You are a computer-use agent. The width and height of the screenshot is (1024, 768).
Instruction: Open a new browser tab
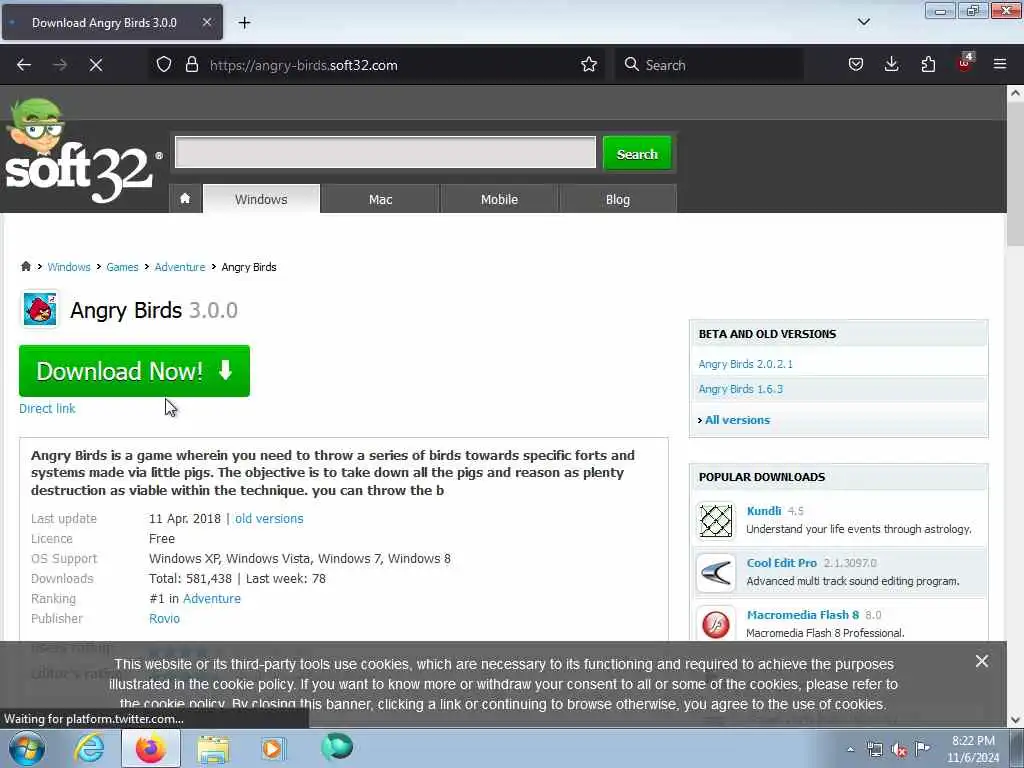[x=244, y=23]
